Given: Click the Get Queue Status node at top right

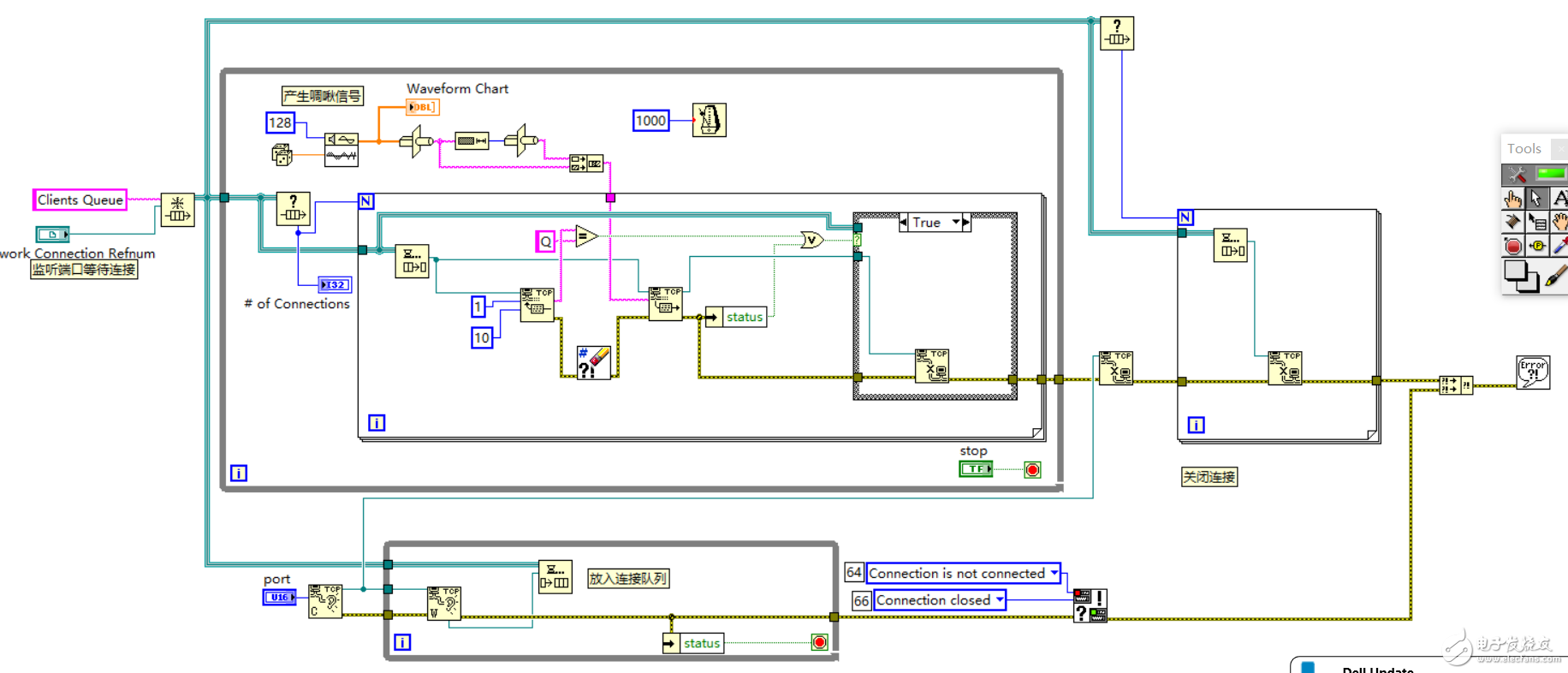Looking at the screenshot, I should [x=1116, y=33].
